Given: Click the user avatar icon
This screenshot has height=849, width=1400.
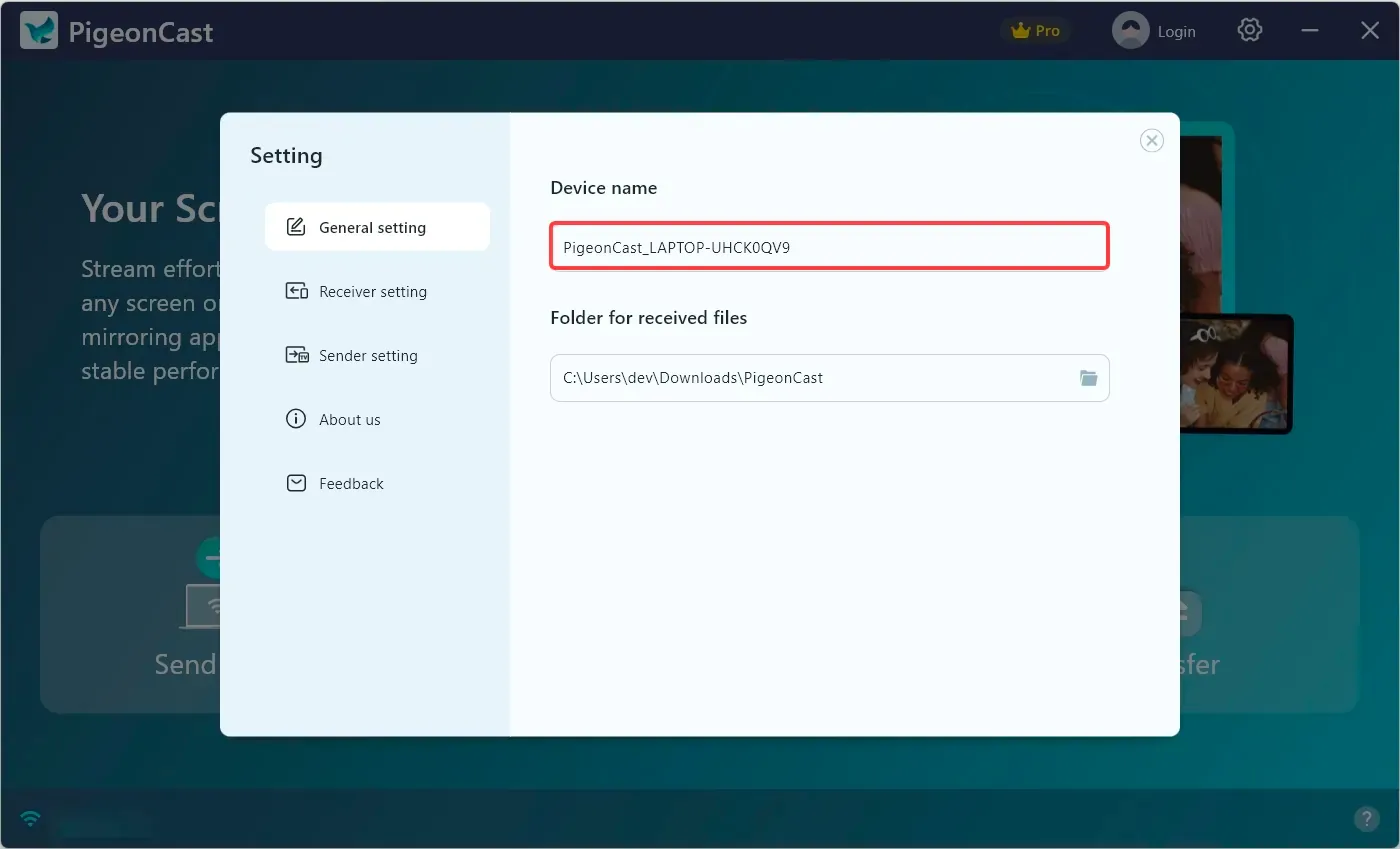Looking at the screenshot, I should tap(1130, 31).
